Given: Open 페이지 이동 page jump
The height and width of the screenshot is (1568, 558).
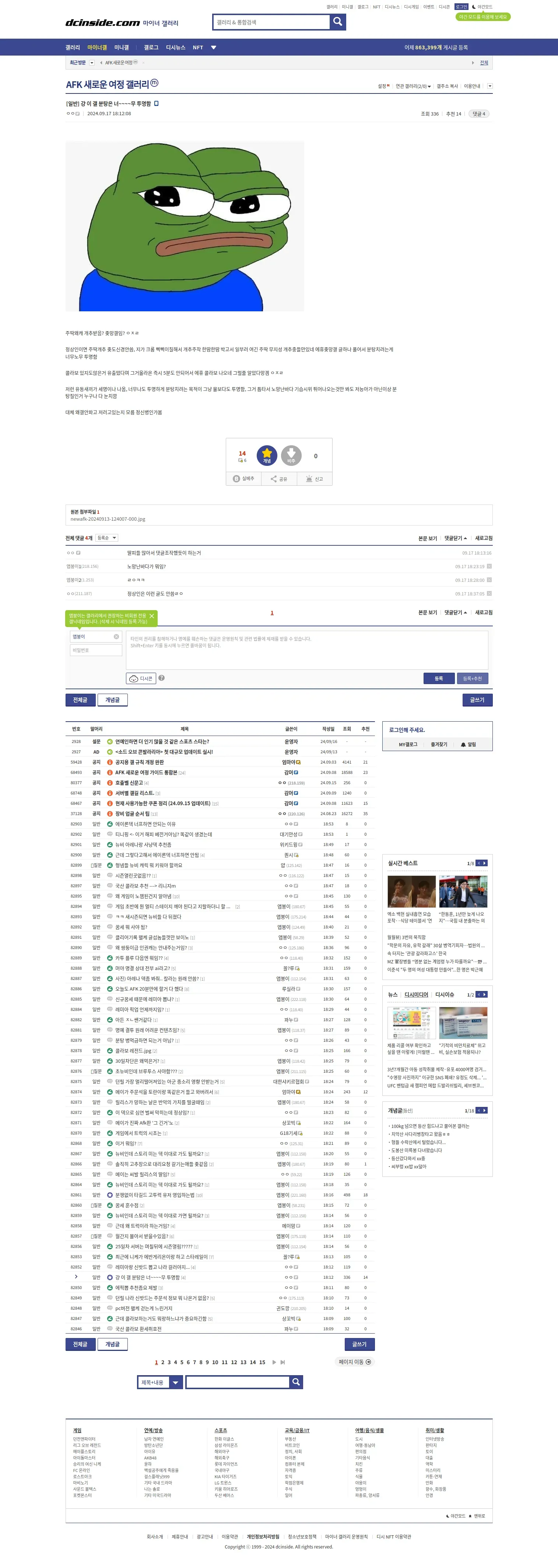Looking at the screenshot, I should tap(355, 1362).
